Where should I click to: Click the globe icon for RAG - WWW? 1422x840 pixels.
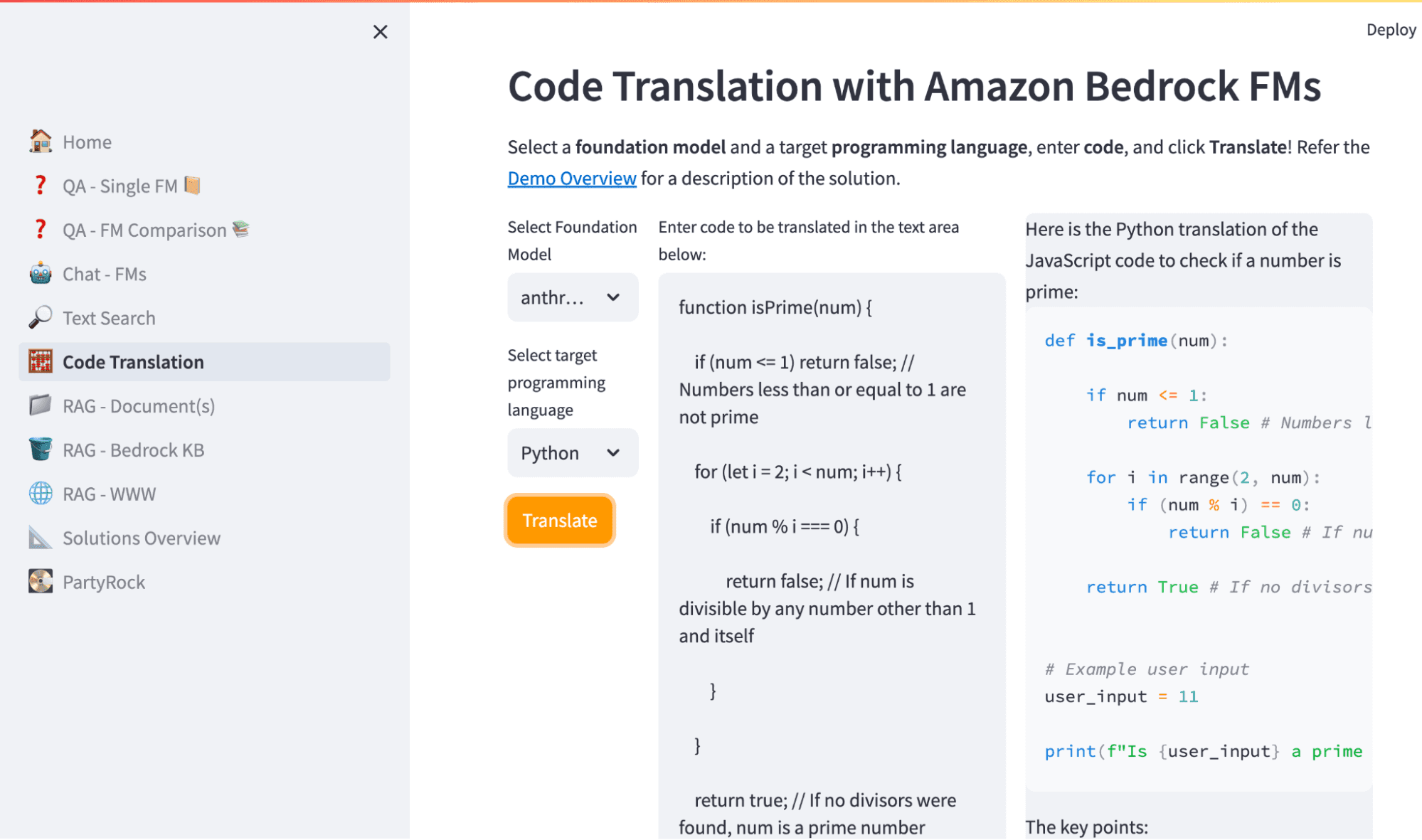(x=41, y=494)
